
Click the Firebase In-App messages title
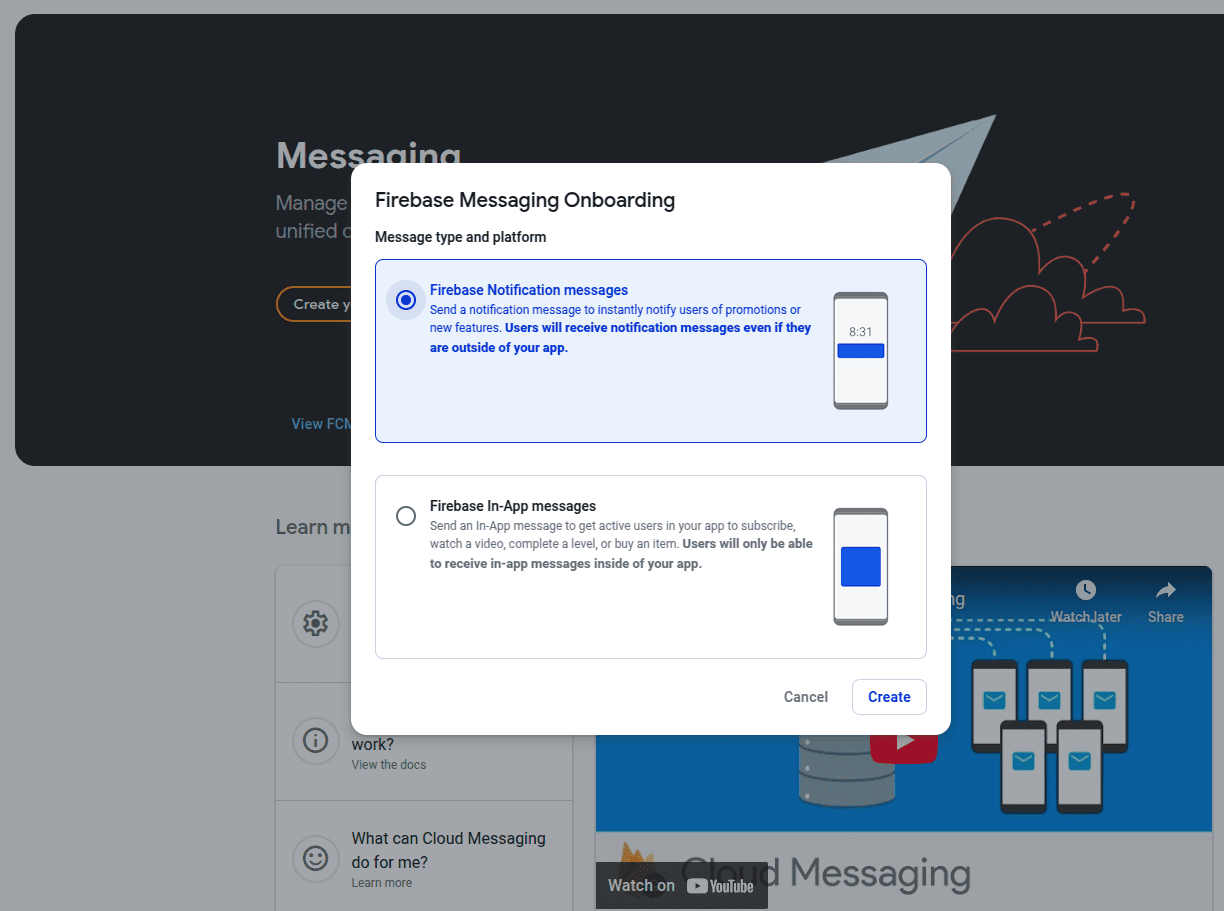[x=513, y=506]
